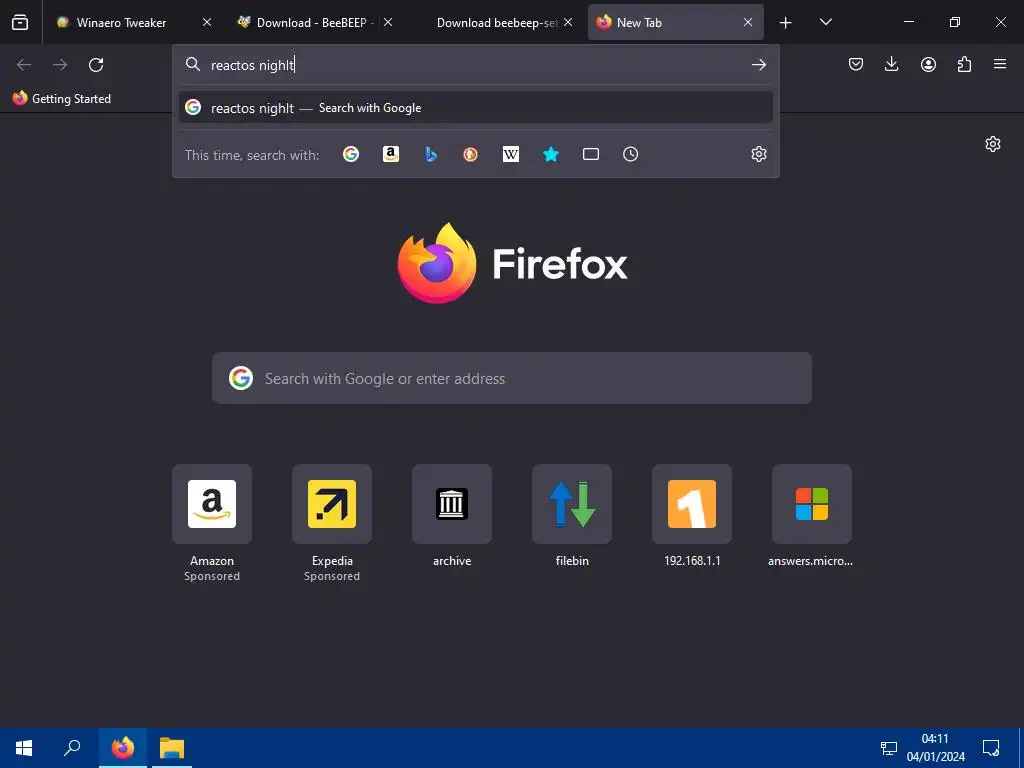
Task: Open File Explorer from taskbar
Action: click(172, 748)
